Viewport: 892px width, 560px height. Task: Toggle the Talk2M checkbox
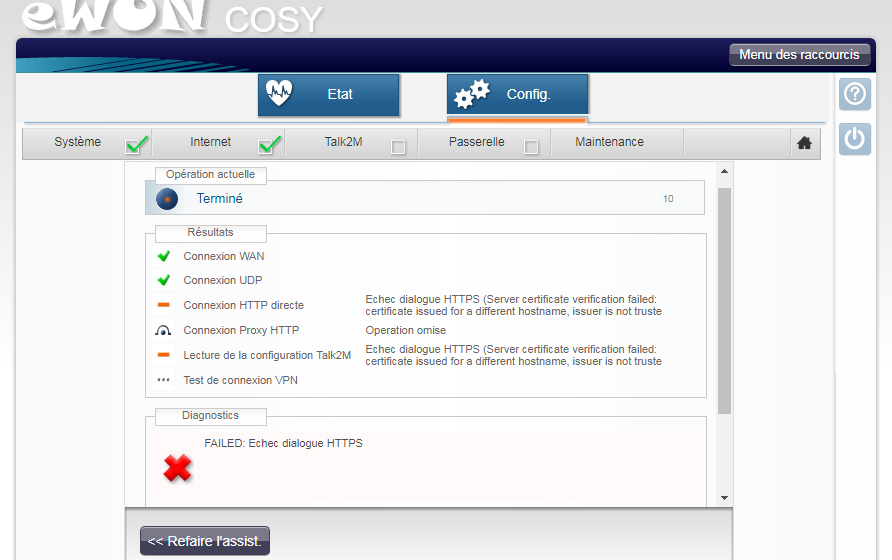click(x=398, y=147)
